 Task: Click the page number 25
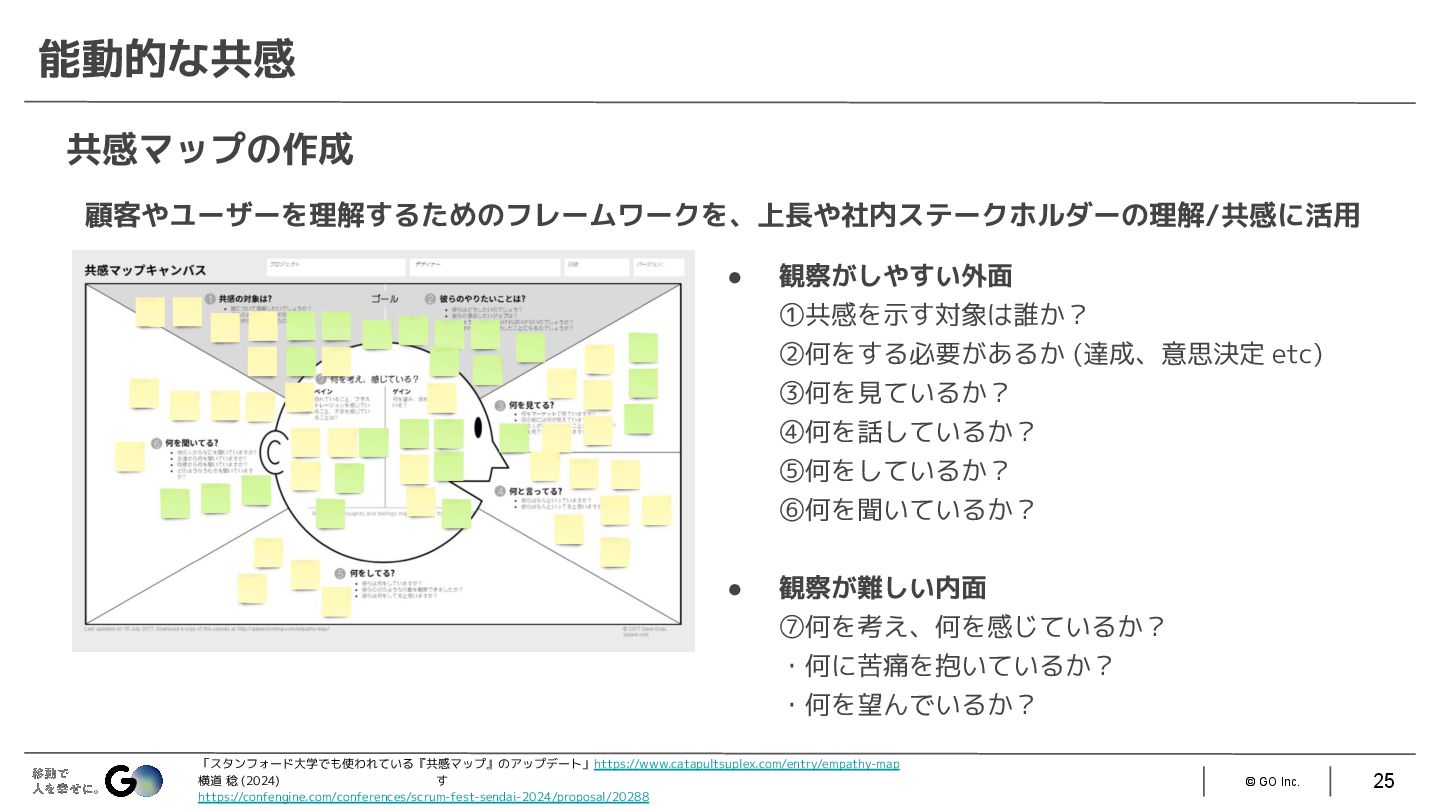pos(1383,781)
